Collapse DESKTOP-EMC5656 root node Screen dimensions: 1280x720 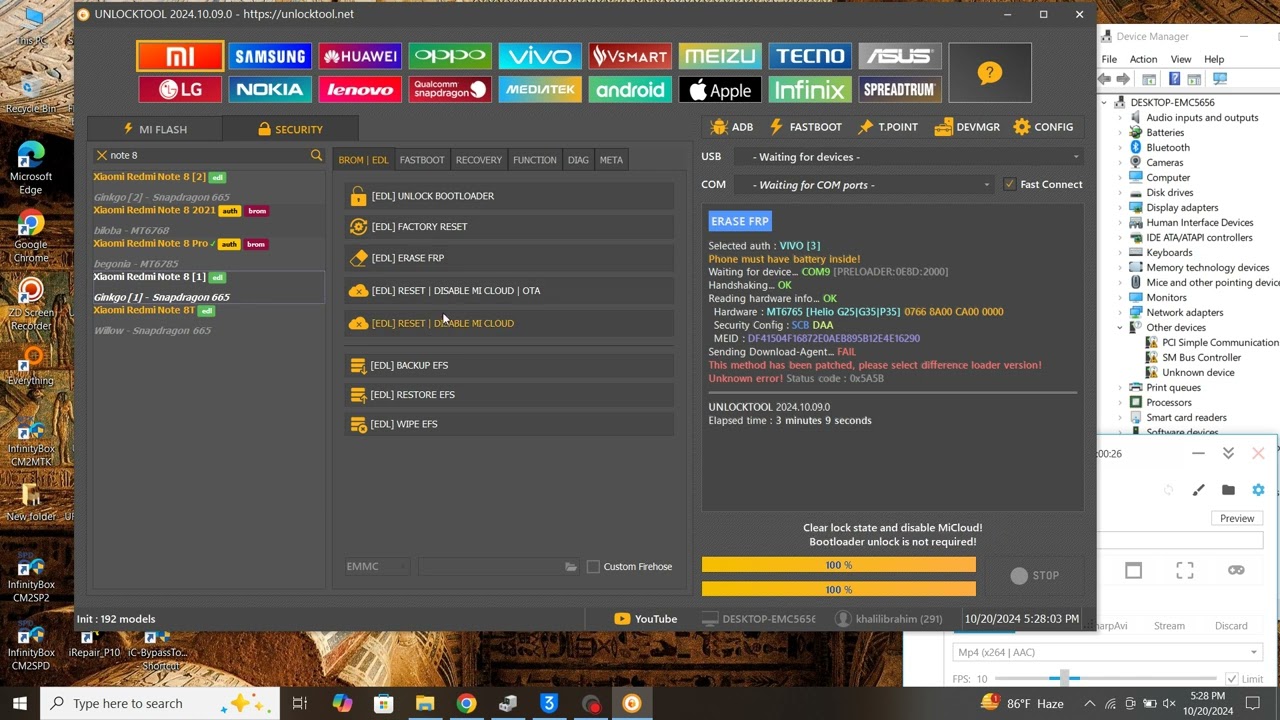coord(1105,102)
